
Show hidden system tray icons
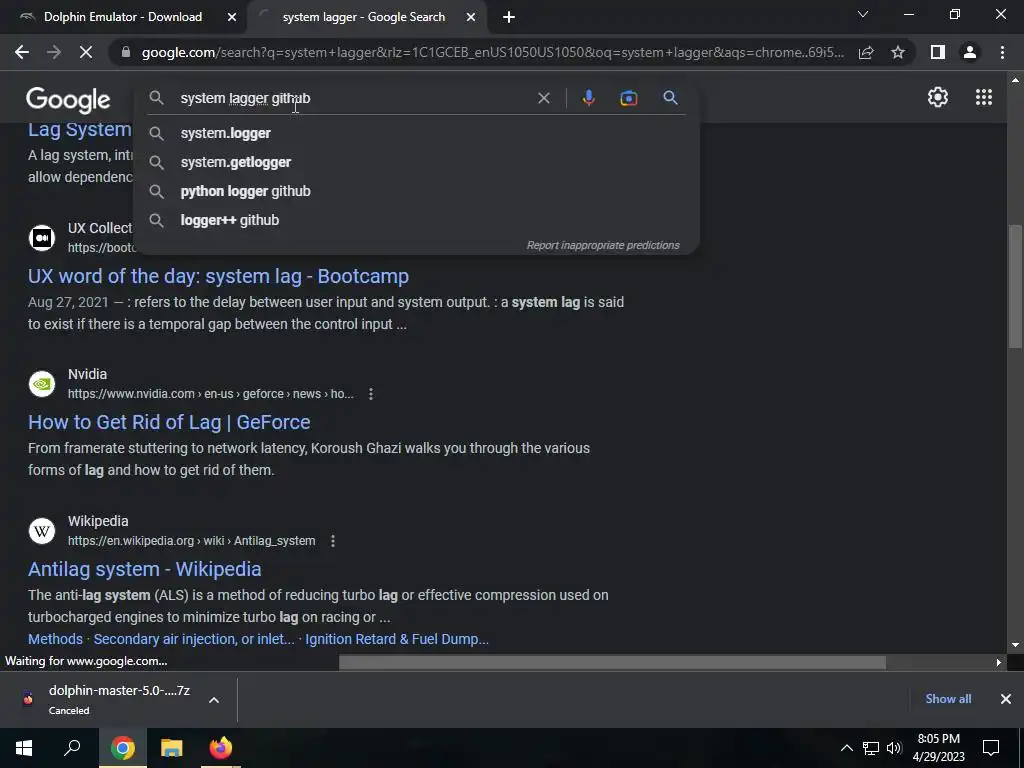846,748
